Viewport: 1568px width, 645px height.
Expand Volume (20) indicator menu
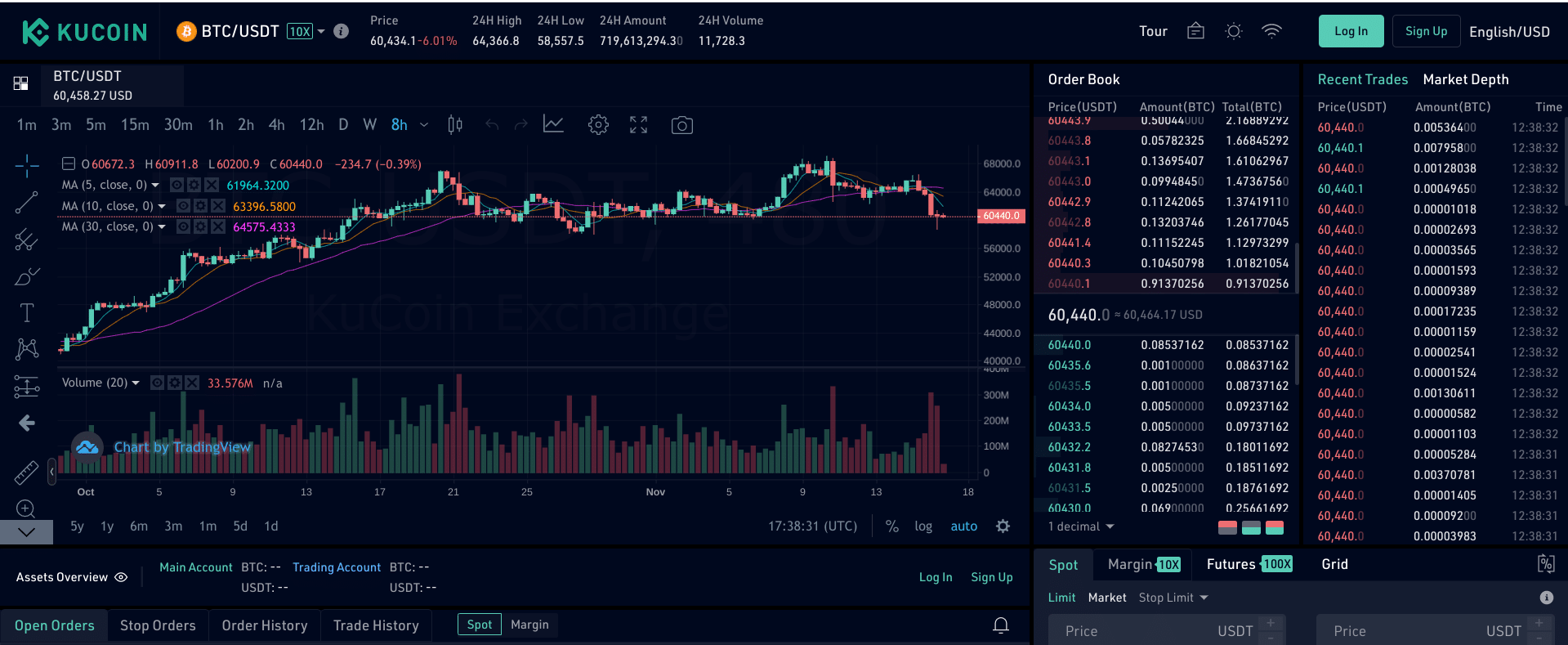pos(136,383)
